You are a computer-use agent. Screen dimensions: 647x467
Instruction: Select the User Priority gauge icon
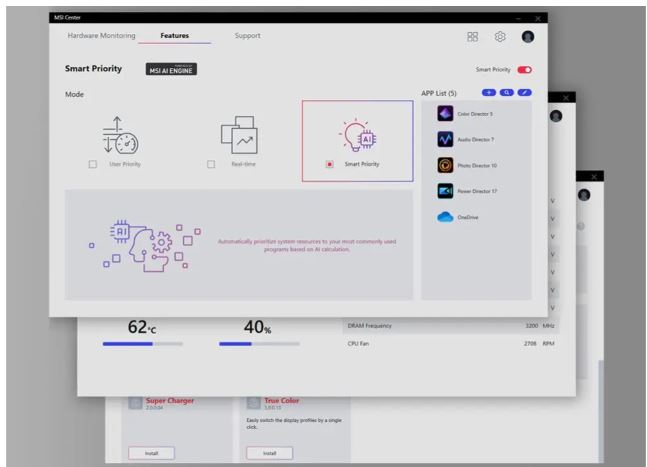tap(120, 135)
